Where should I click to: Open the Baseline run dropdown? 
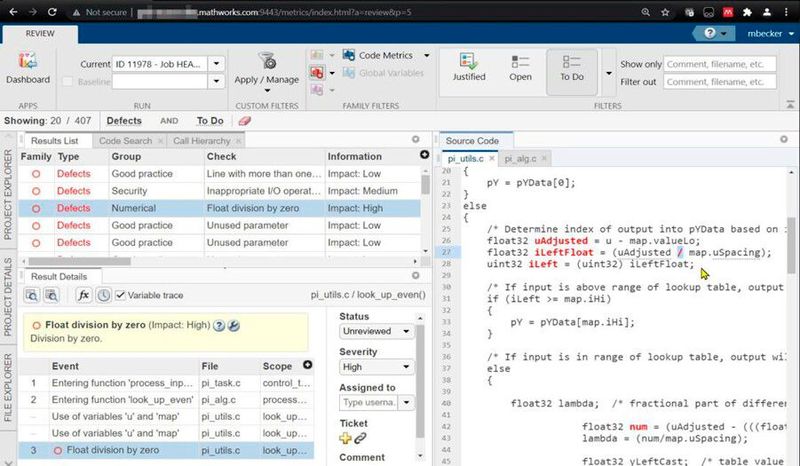[x=216, y=81]
